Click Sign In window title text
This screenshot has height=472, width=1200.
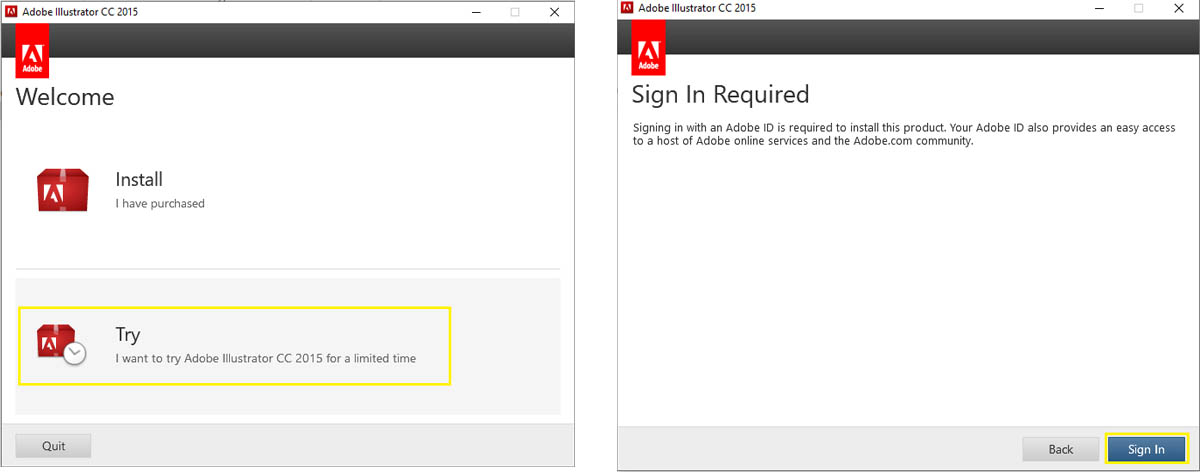tap(698, 8)
